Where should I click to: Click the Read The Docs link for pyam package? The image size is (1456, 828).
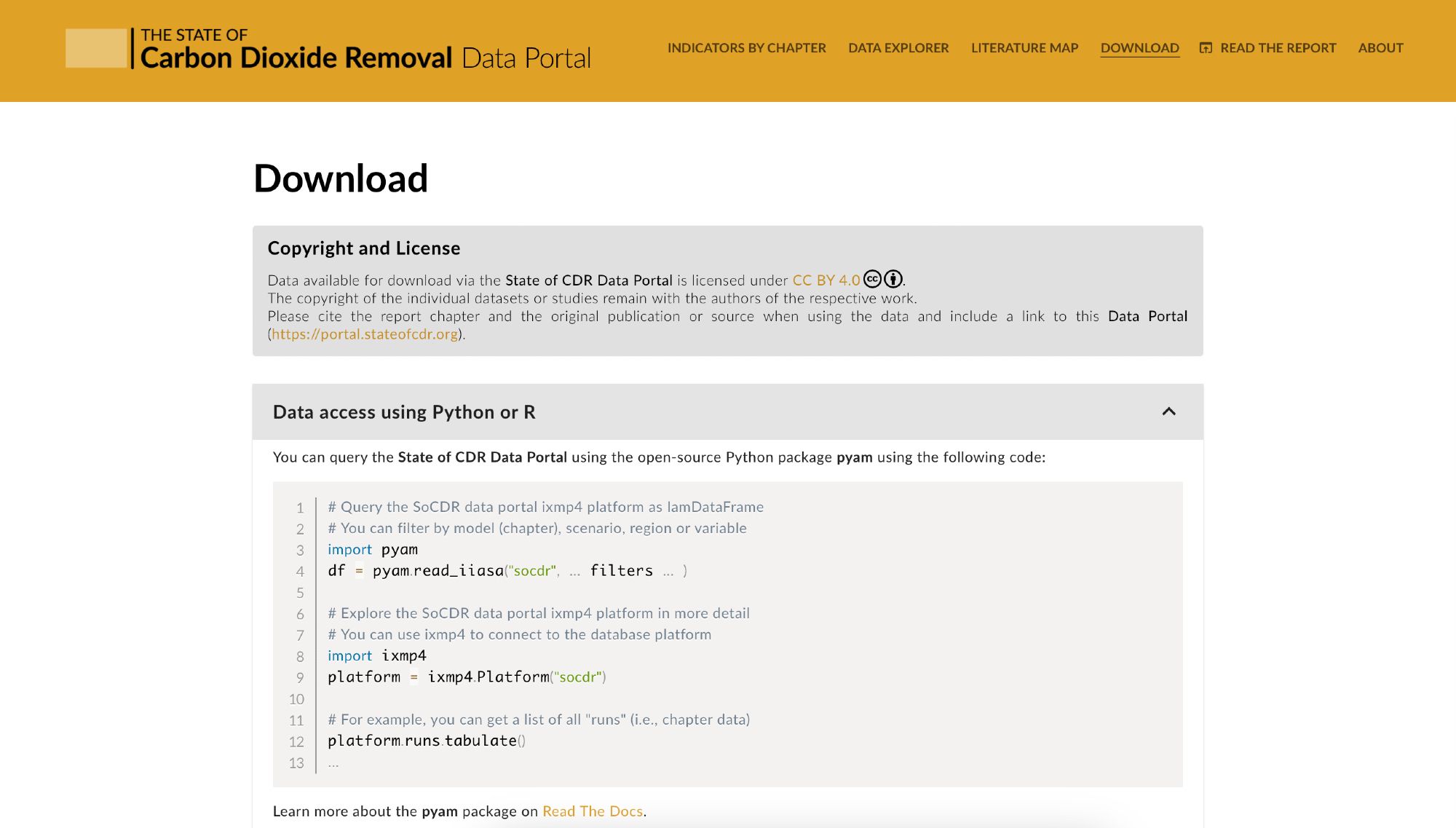(591, 811)
